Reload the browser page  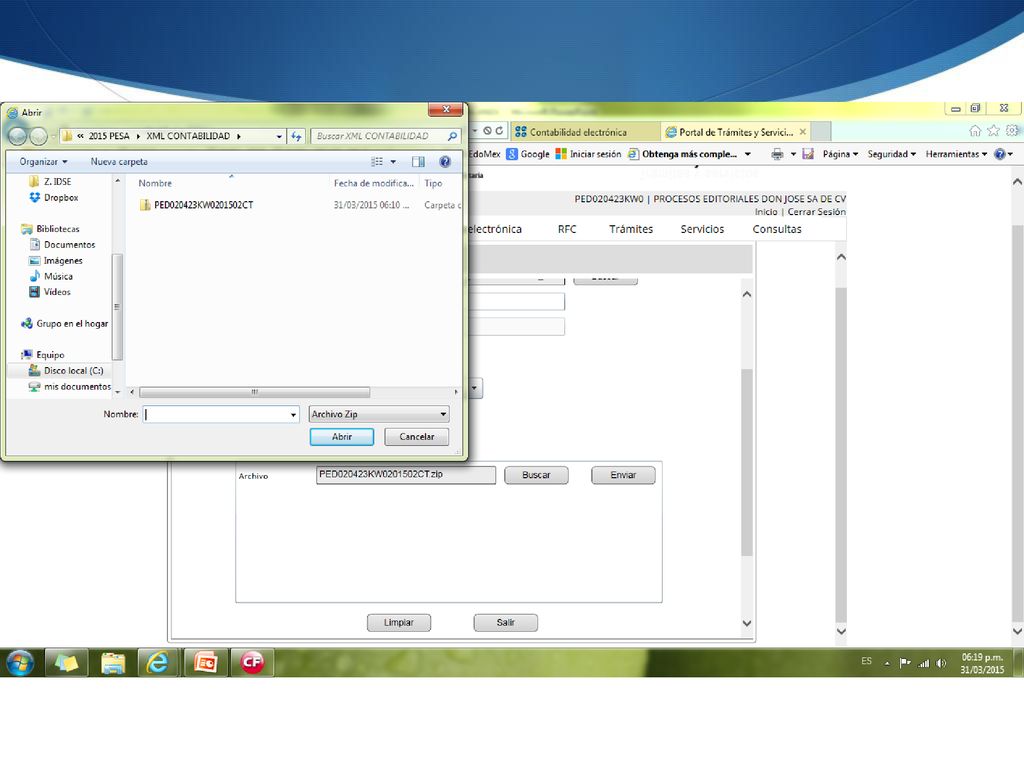point(499,131)
